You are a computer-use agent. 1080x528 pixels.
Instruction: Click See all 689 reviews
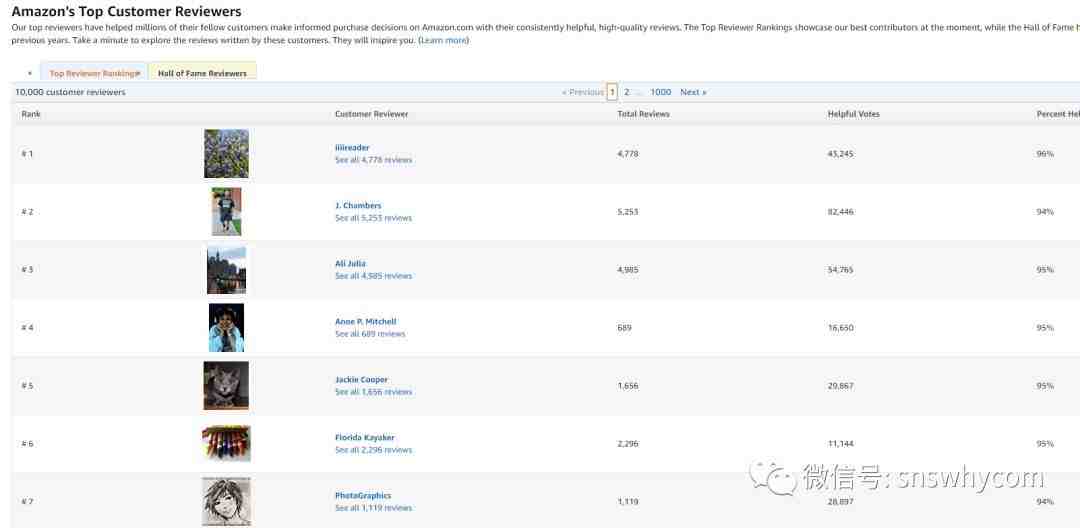pos(370,334)
